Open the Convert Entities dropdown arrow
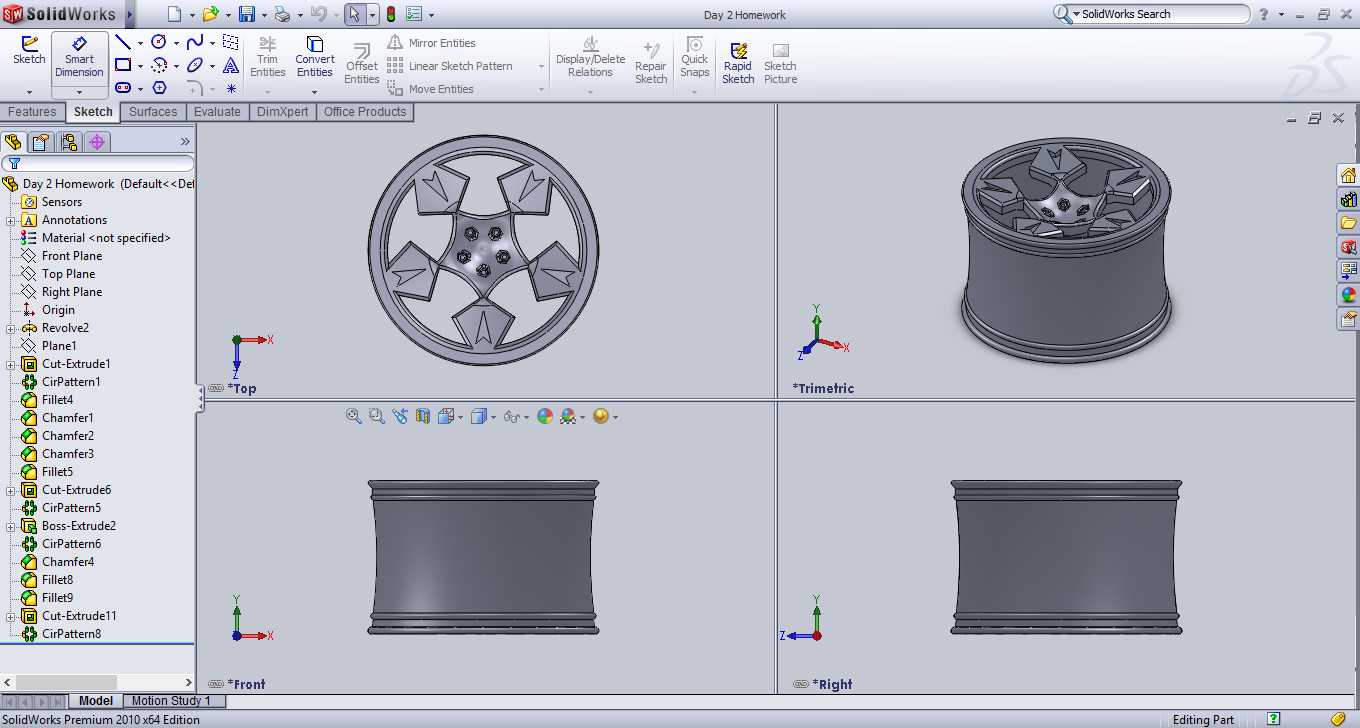Viewport: 1360px width, 728px height. tap(314, 92)
